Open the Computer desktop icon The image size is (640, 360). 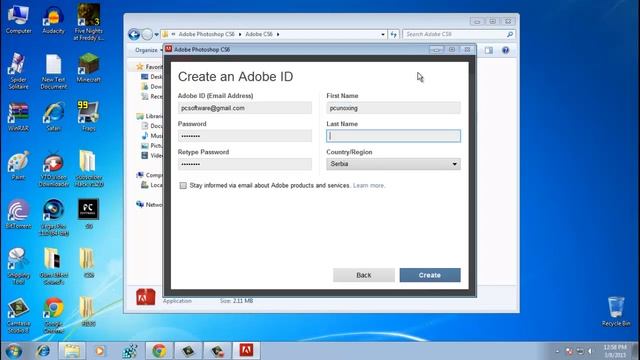pyautogui.click(x=18, y=20)
